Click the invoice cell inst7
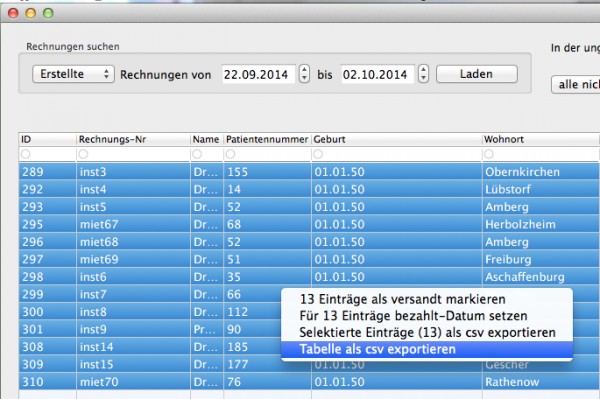Screen dimensions: 600x399 (x=133, y=294)
